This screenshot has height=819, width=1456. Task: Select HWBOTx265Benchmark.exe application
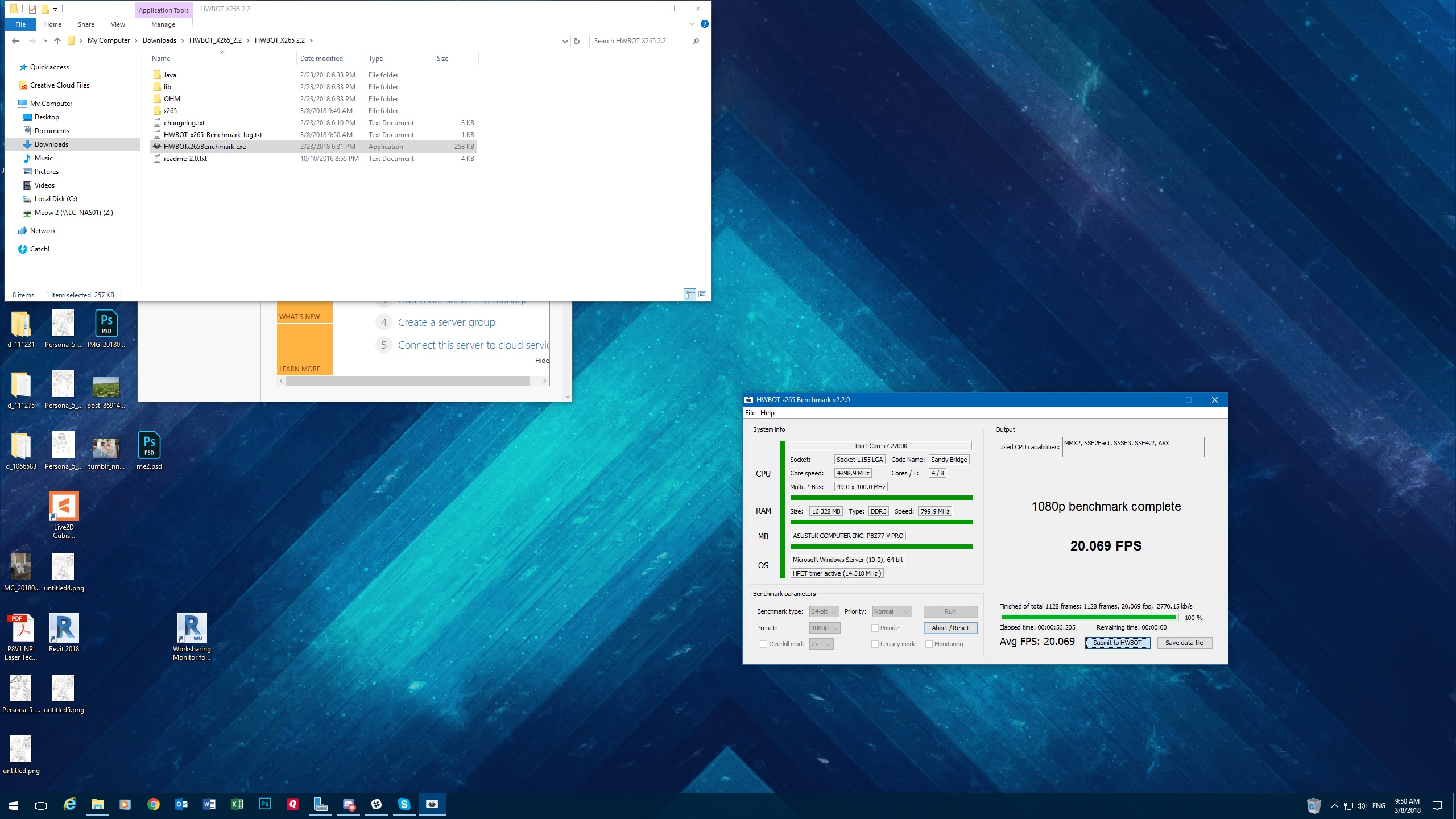(x=313, y=147)
